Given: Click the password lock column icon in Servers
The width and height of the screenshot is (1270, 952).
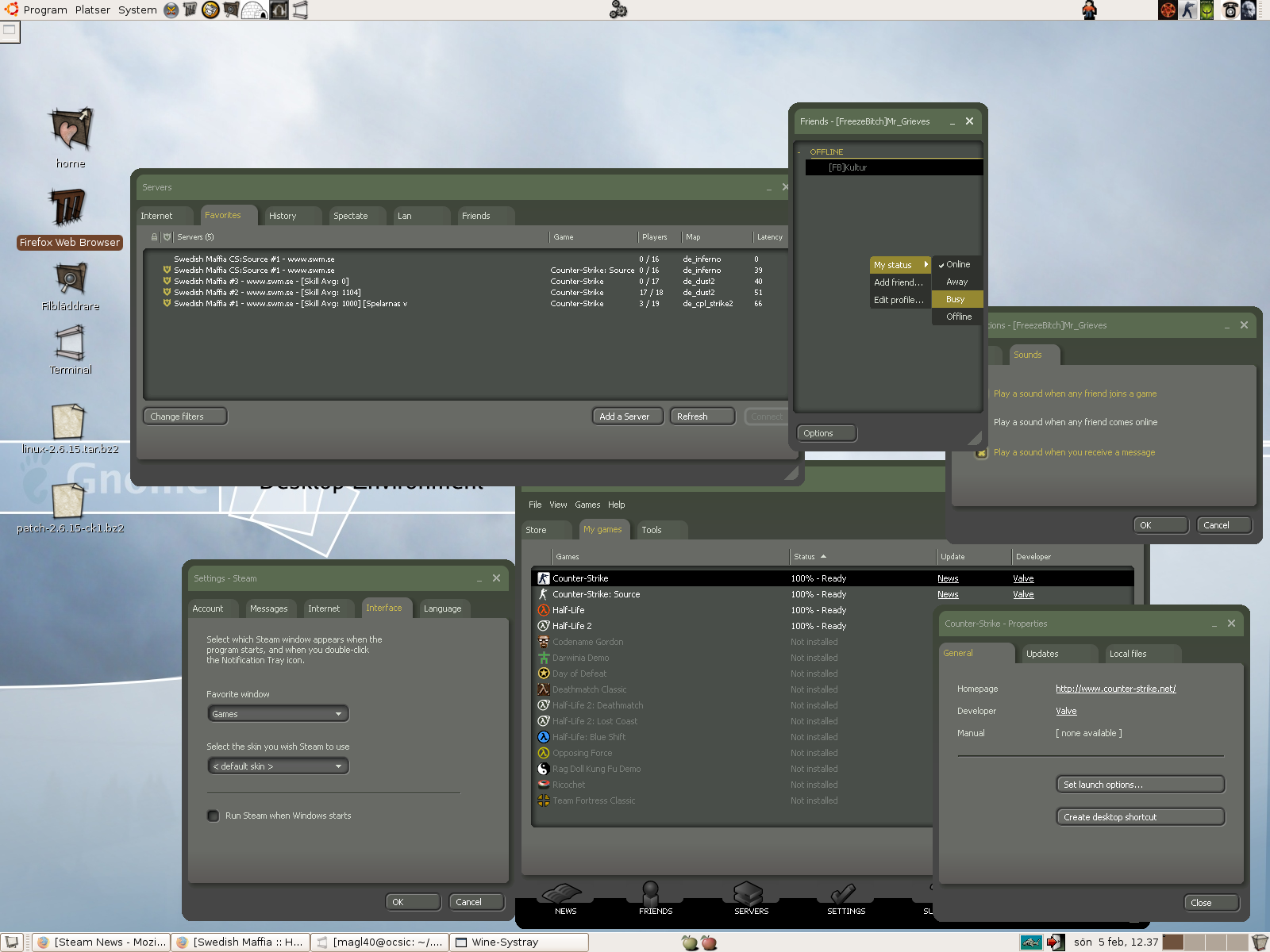Looking at the screenshot, I should pos(154,237).
